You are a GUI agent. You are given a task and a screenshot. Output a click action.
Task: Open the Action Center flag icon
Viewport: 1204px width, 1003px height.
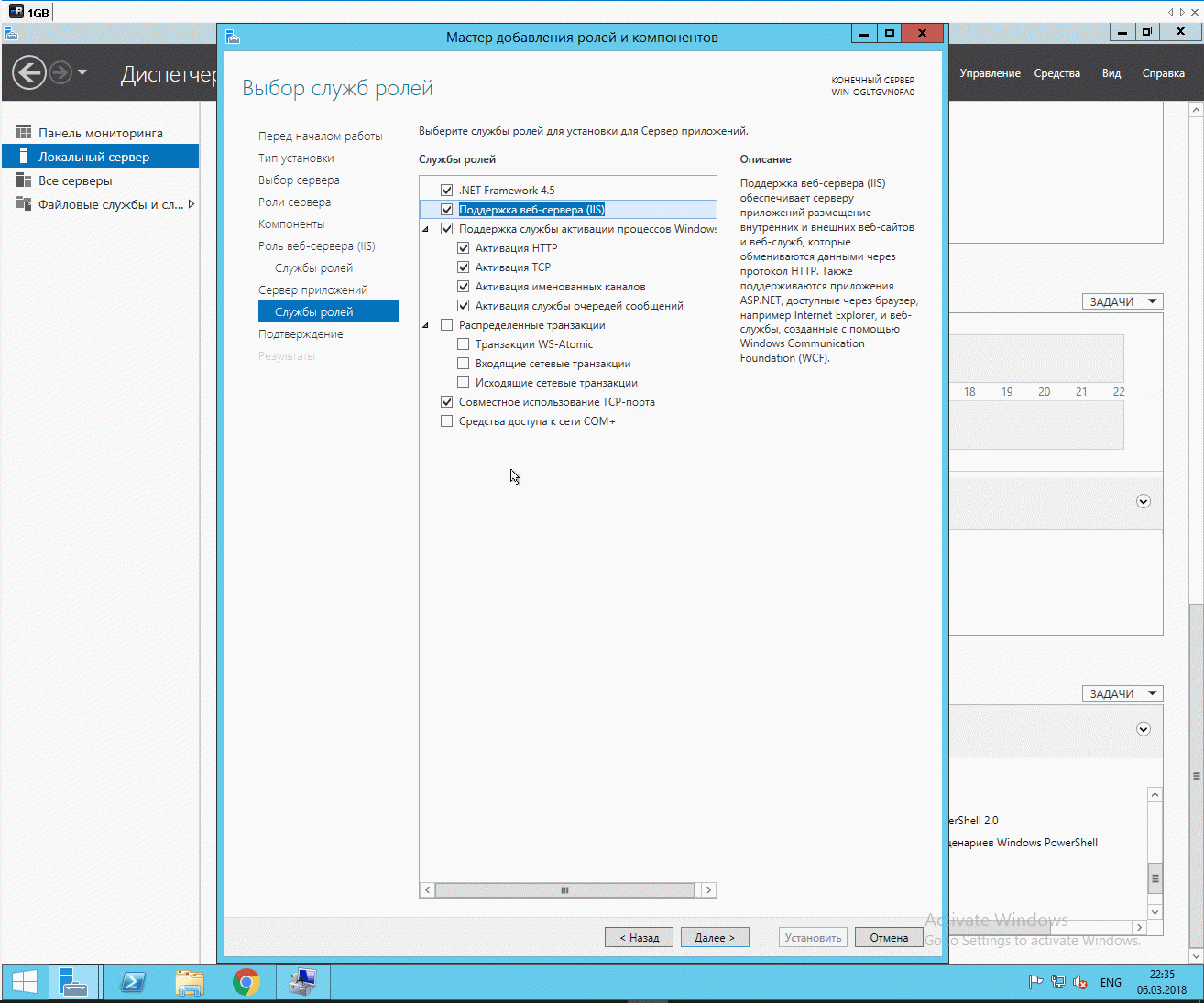(1036, 983)
